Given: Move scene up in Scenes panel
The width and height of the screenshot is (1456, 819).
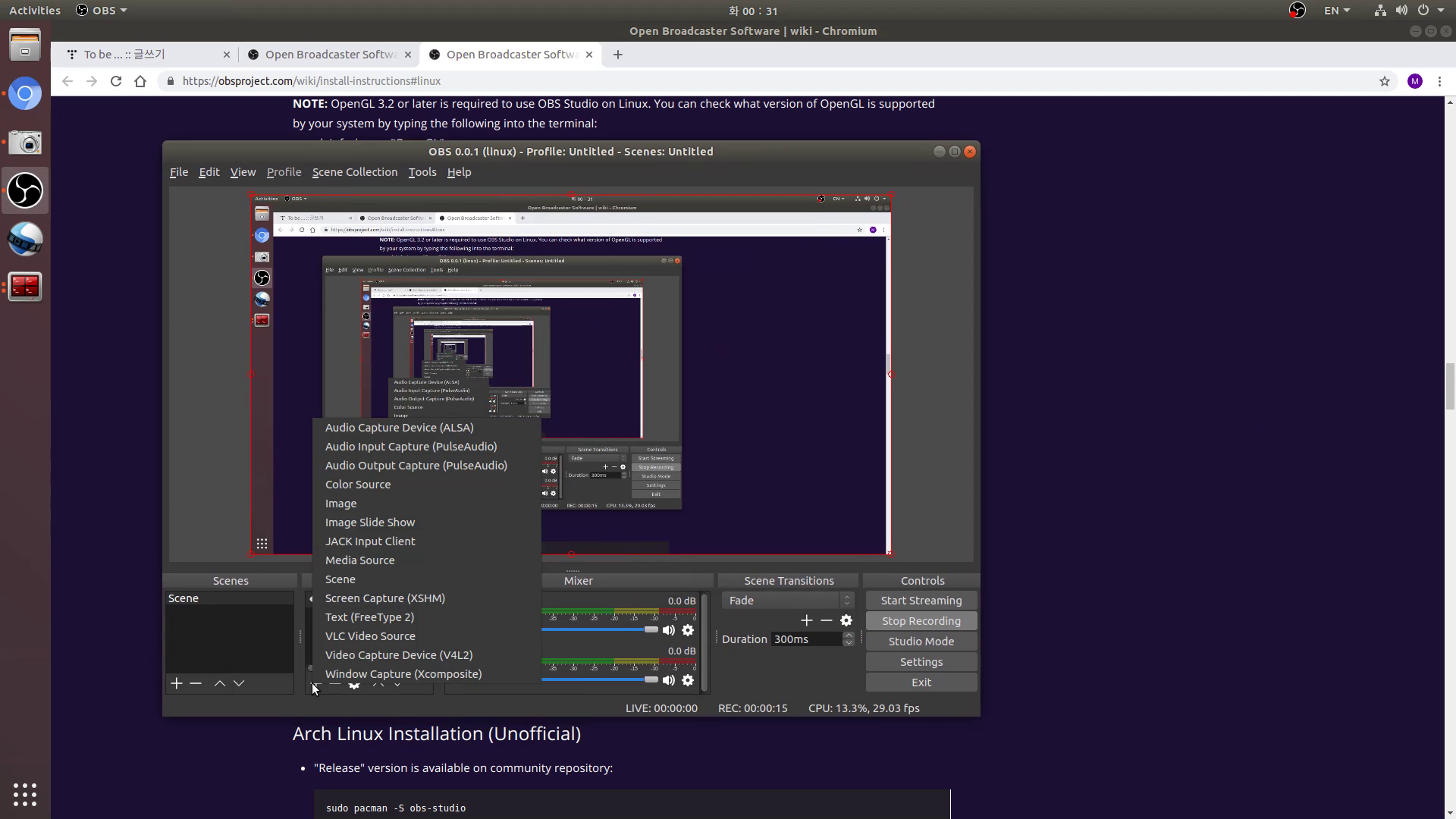Looking at the screenshot, I should tap(220, 683).
